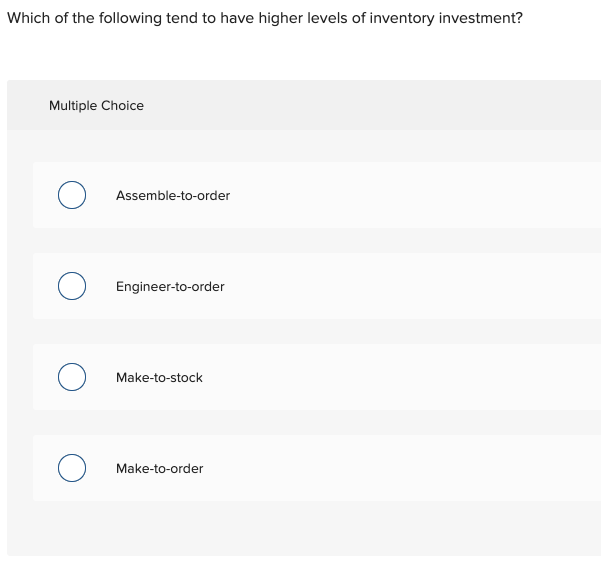The image size is (601, 574).
Task: Click the Make-to-order answer text
Action: pos(159,468)
